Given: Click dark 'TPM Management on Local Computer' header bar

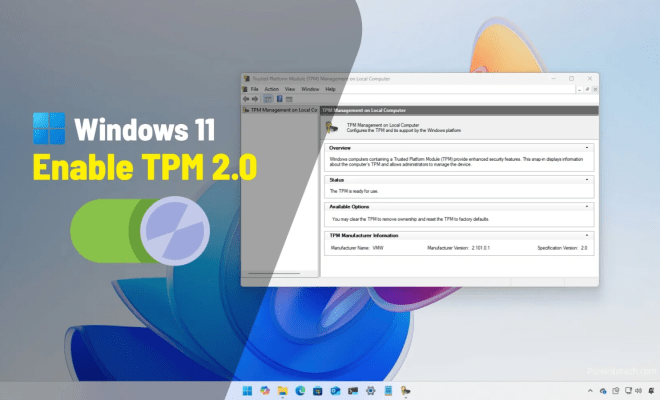Looking at the screenshot, I should pyautogui.click(x=459, y=110).
